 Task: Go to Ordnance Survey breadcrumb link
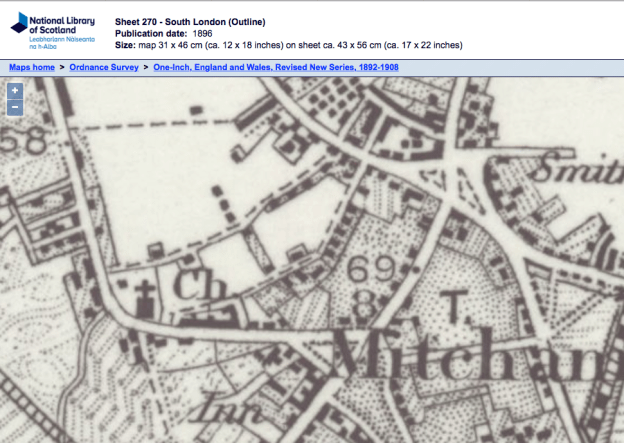click(x=104, y=67)
